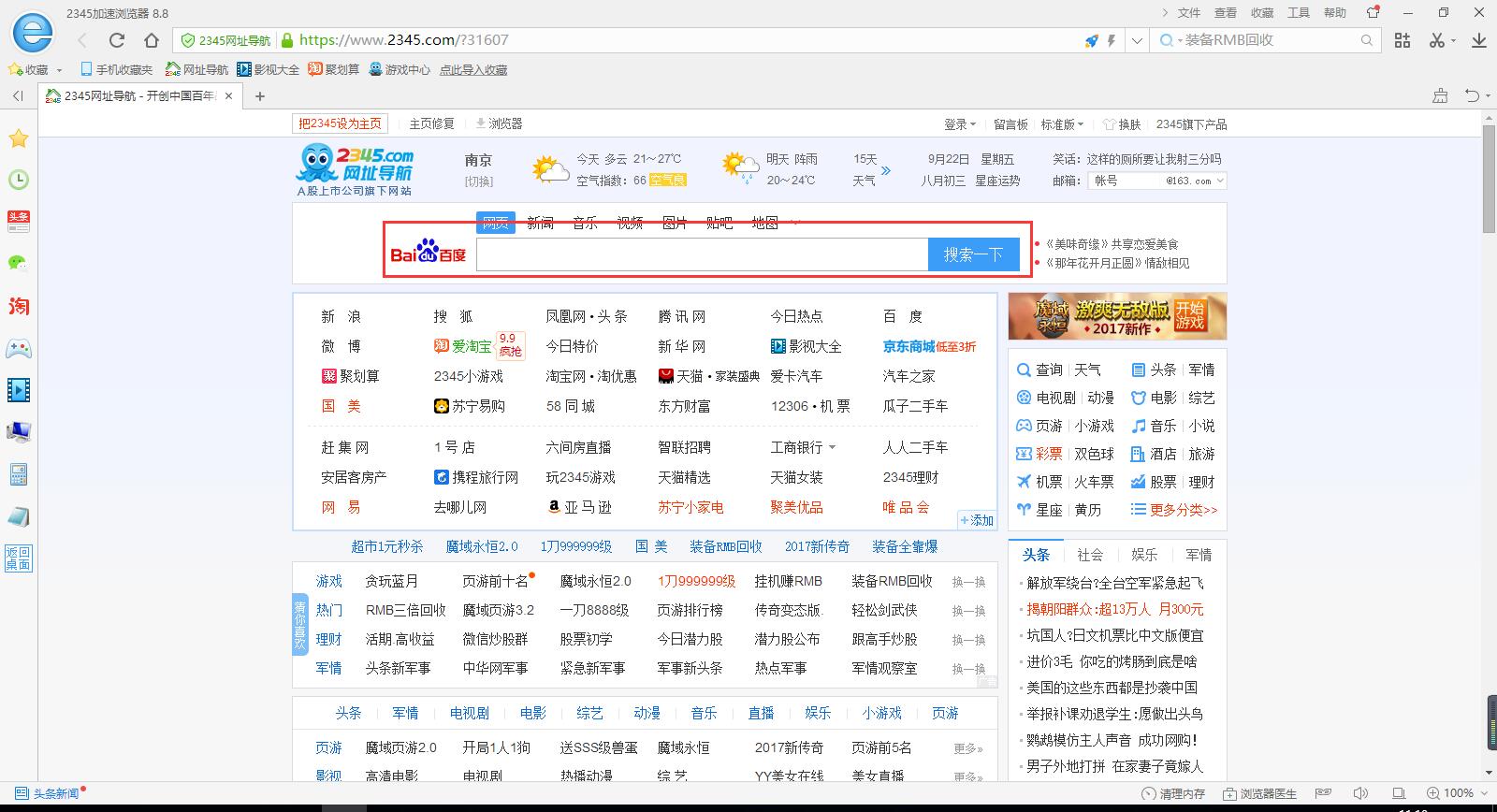
Task: Open the 京东商城 link
Action: (908, 346)
